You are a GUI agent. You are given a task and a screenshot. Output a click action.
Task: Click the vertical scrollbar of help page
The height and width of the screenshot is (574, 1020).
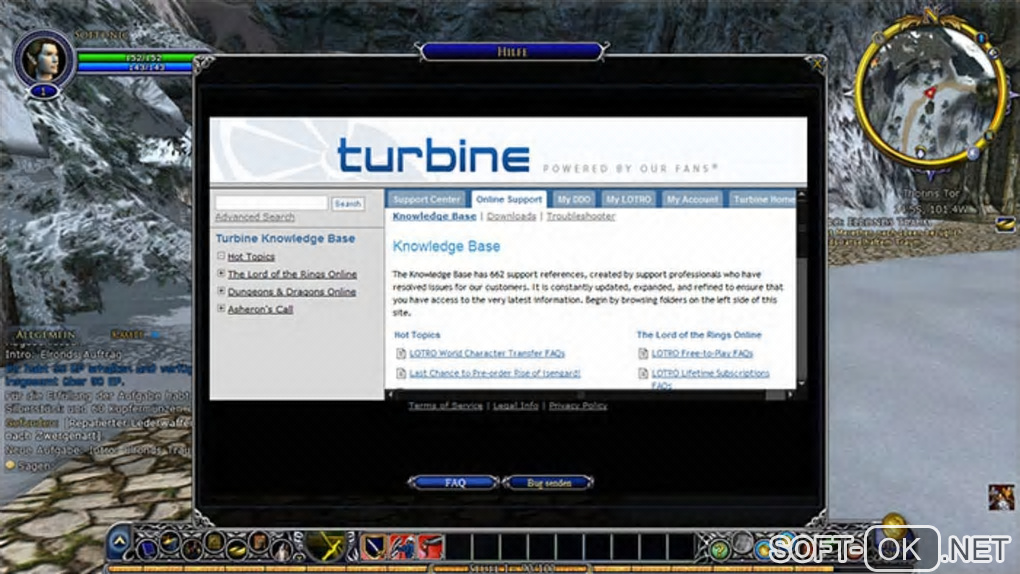[x=801, y=289]
